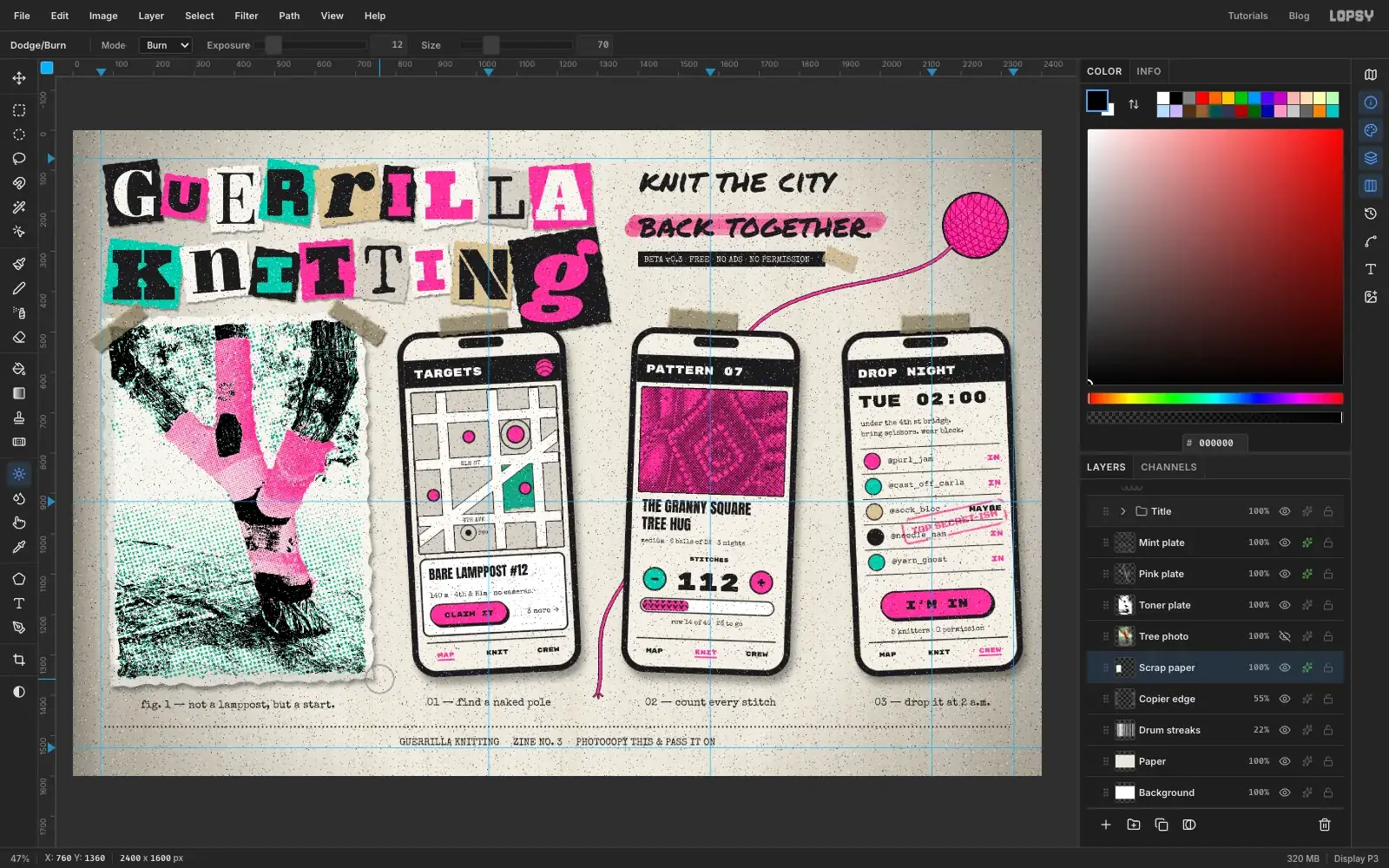
Task: Open the Layer menu
Action: [x=151, y=16]
